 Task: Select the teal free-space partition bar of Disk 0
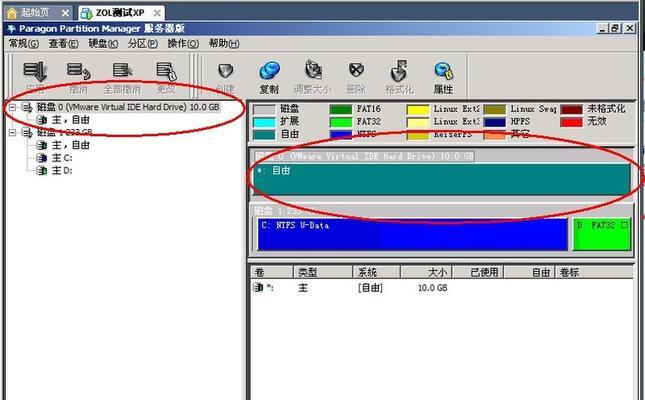pyautogui.click(x=442, y=179)
